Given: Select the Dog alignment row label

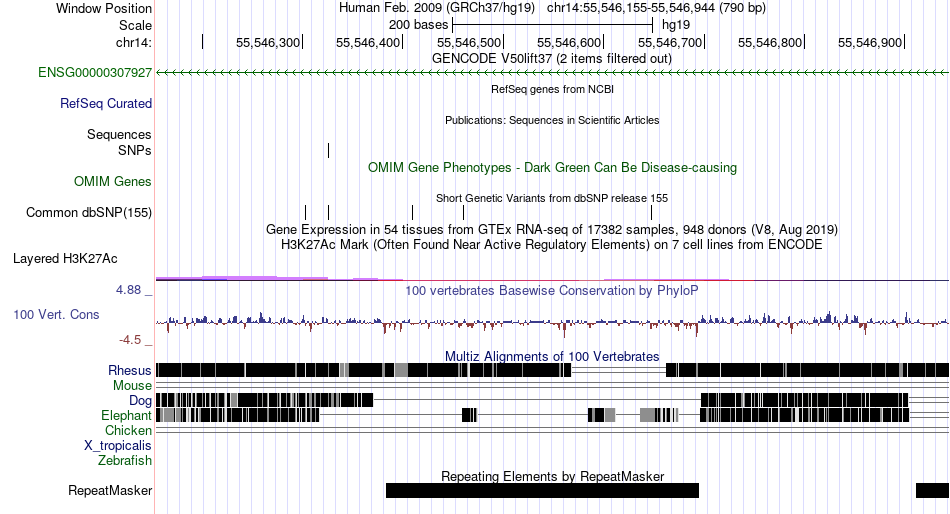Looking at the screenshot, I should 141,400.
